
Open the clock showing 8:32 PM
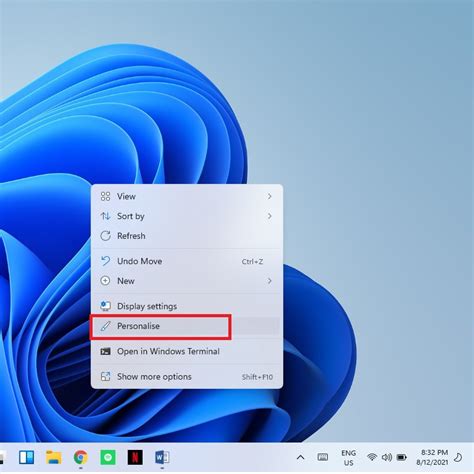click(432, 457)
